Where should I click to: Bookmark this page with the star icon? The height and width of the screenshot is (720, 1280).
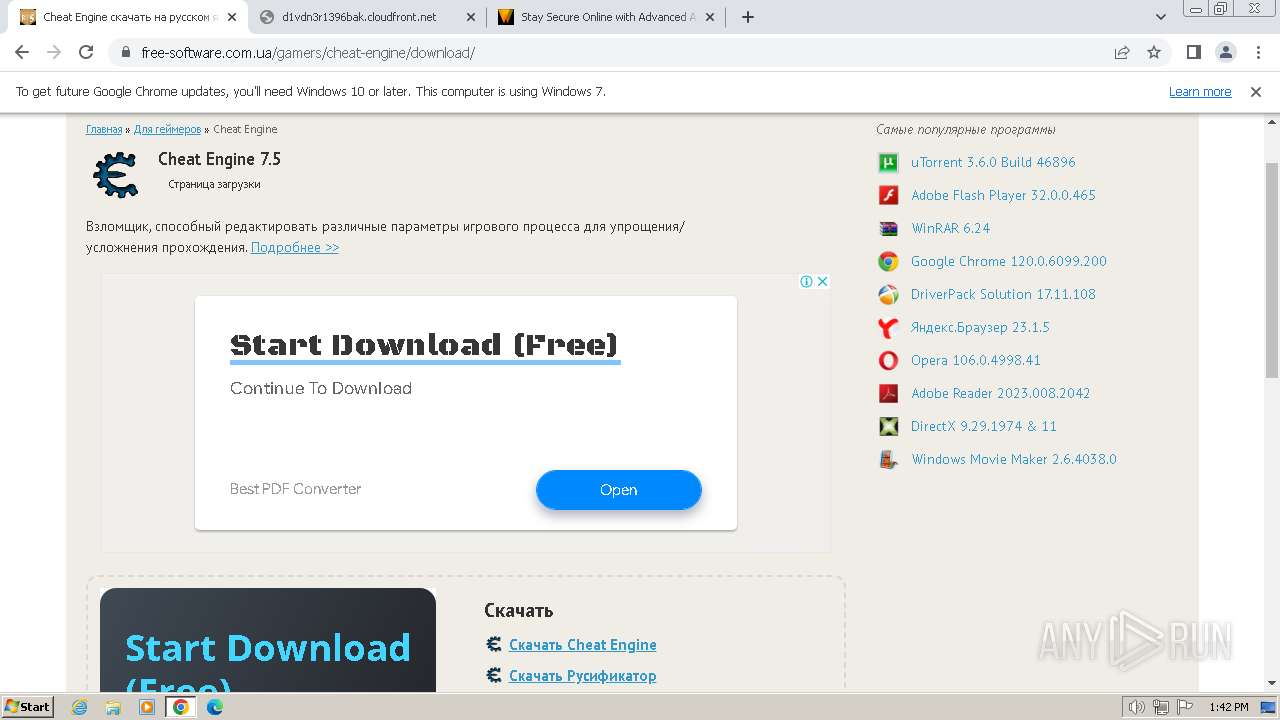(1154, 52)
